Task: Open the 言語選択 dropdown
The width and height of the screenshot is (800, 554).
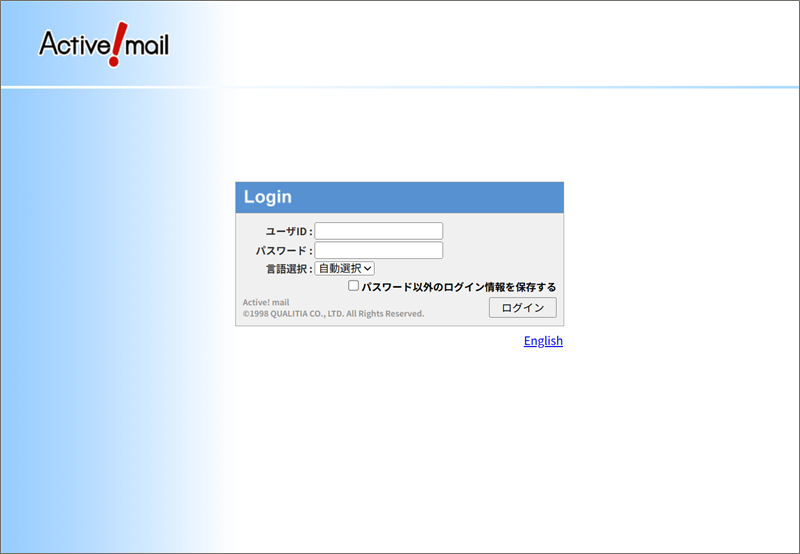Action: tap(344, 268)
